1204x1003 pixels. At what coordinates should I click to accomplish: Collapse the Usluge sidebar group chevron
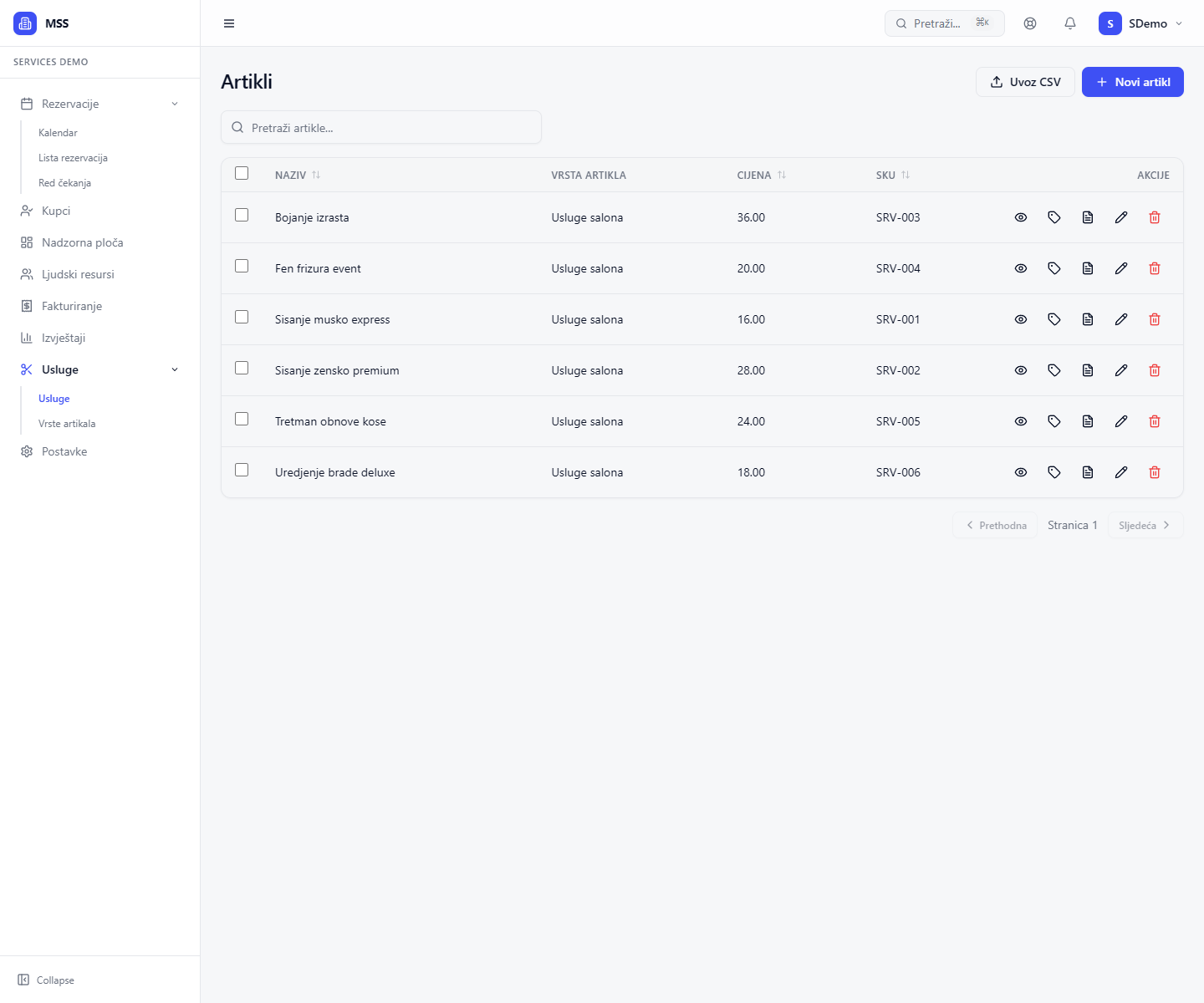(175, 369)
